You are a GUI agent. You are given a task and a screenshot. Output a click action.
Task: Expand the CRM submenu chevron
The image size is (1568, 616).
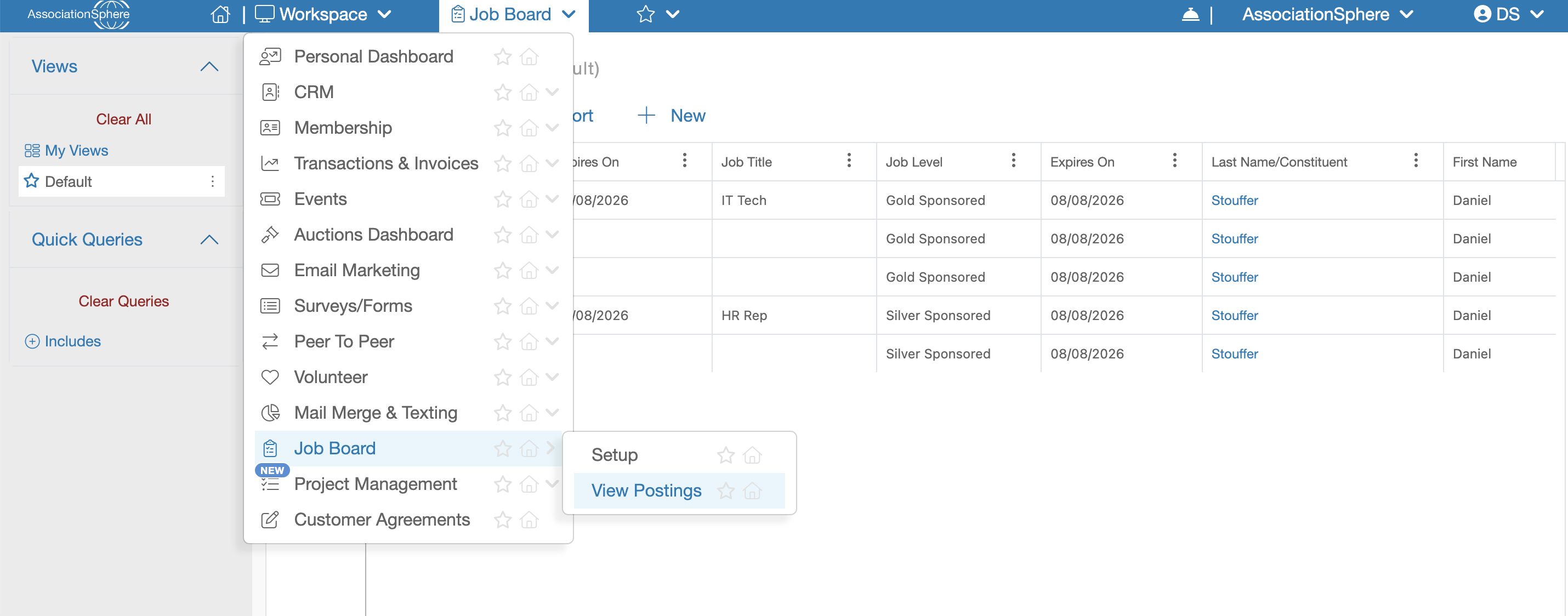click(x=552, y=93)
